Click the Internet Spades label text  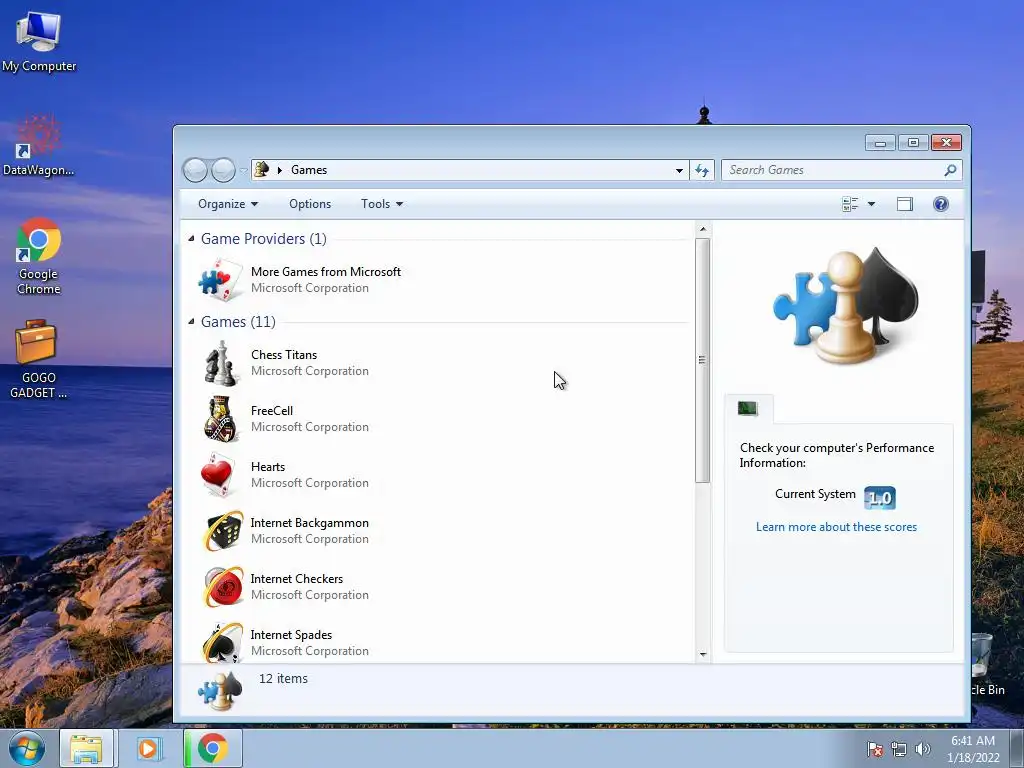click(x=291, y=635)
